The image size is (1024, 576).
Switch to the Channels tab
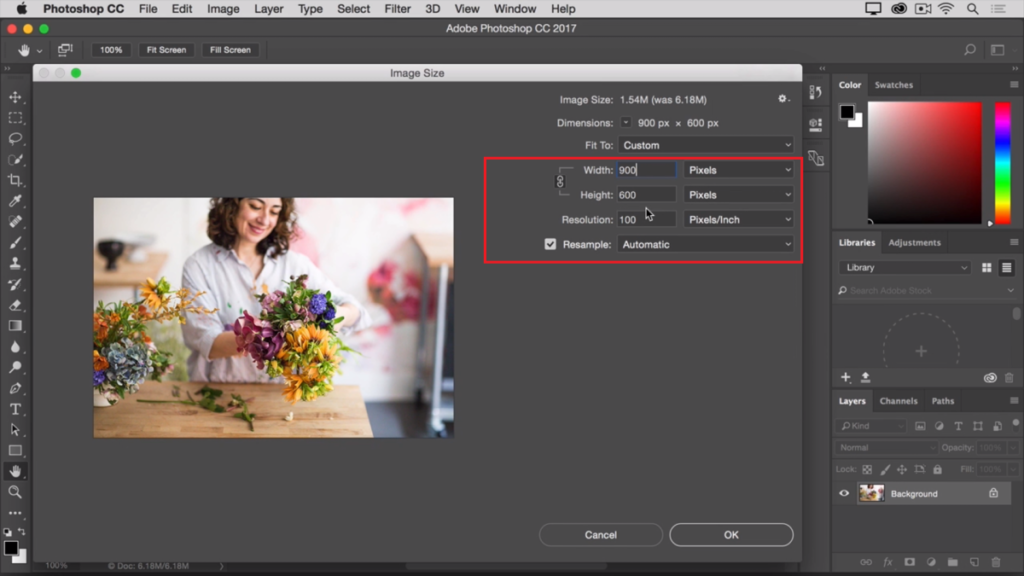[898, 401]
